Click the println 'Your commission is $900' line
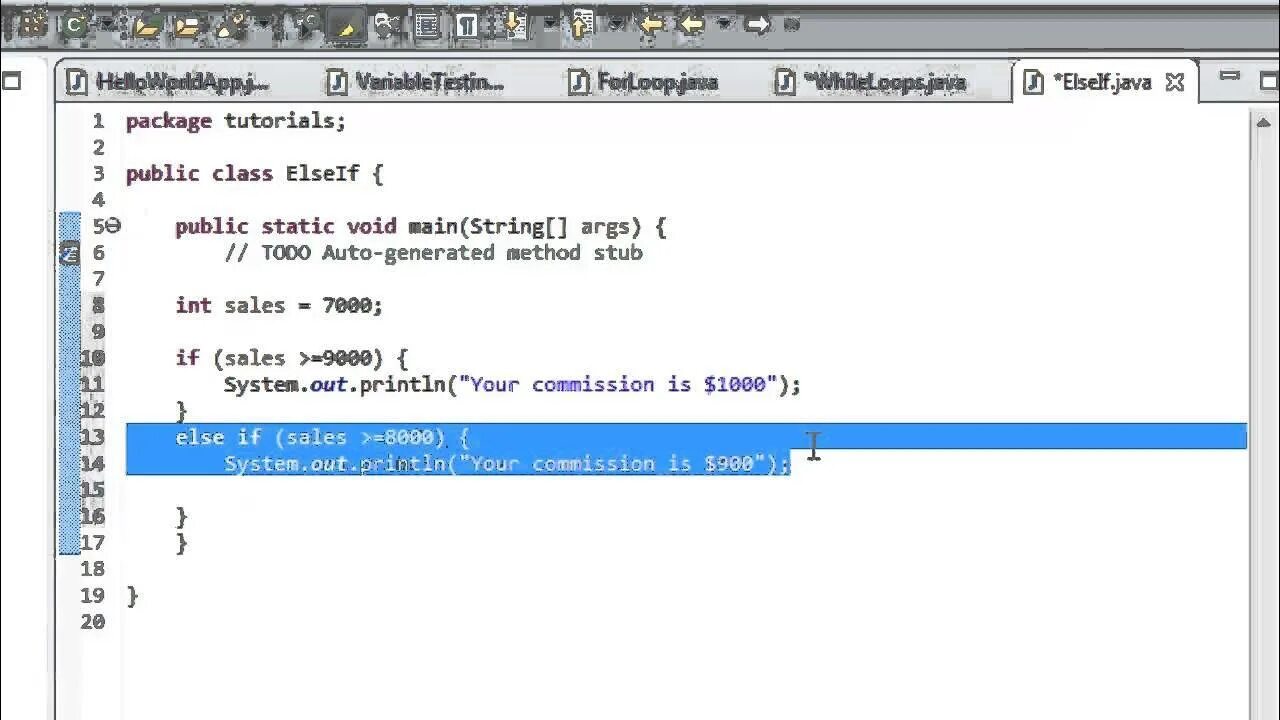The height and width of the screenshot is (720, 1280). [x=507, y=463]
